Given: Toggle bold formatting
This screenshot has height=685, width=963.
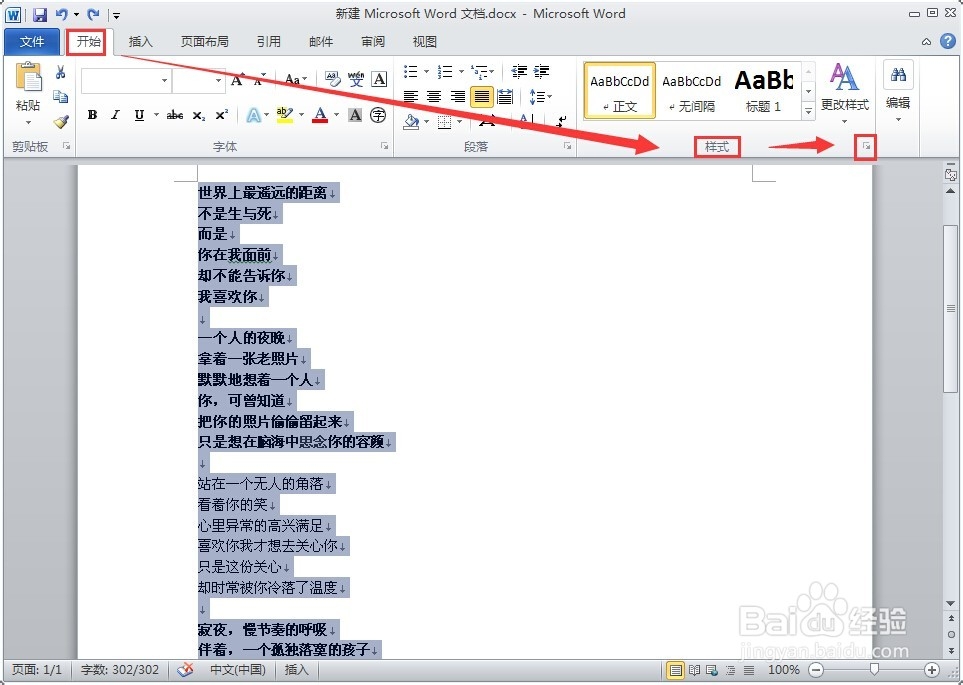Looking at the screenshot, I should pyautogui.click(x=92, y=115).
